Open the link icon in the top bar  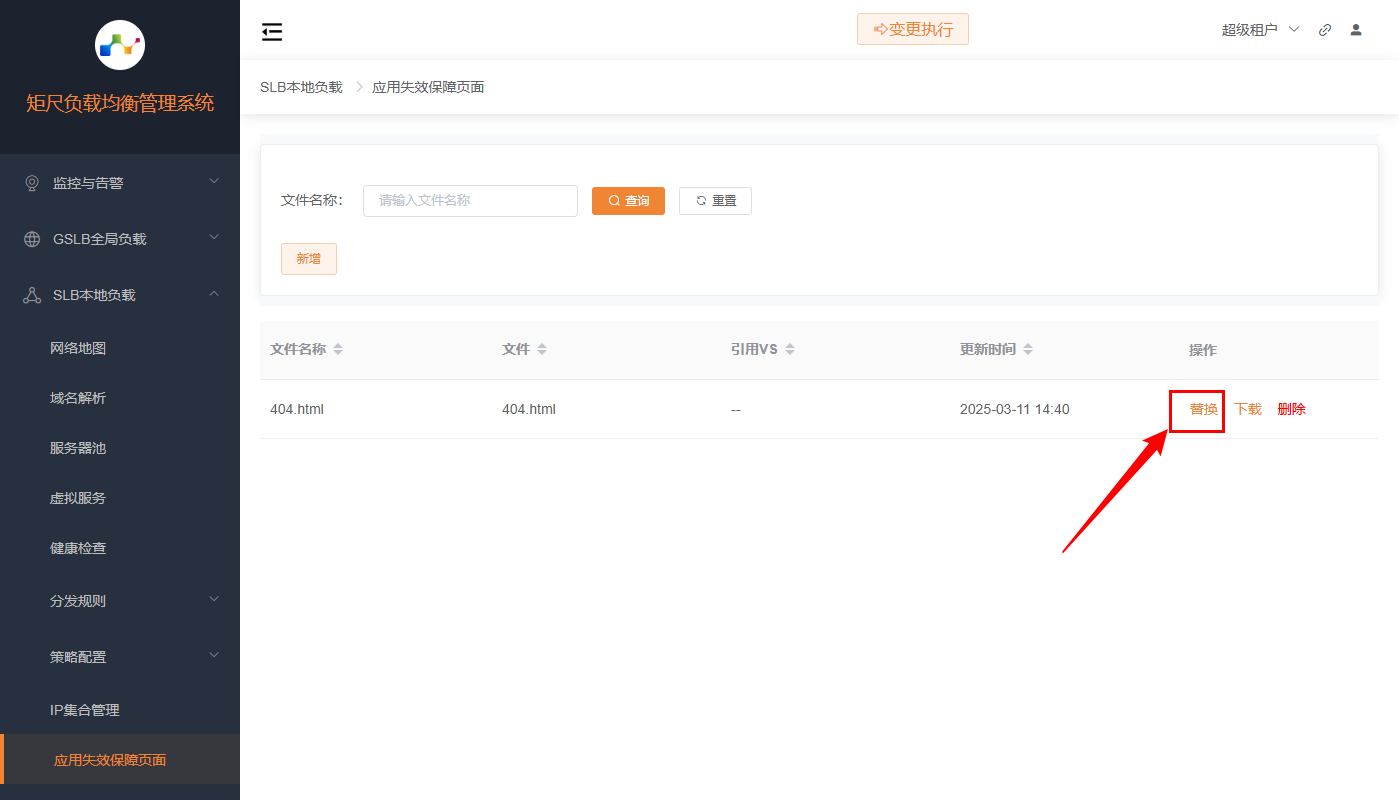pyautogui.click(x=1324, y=29)
